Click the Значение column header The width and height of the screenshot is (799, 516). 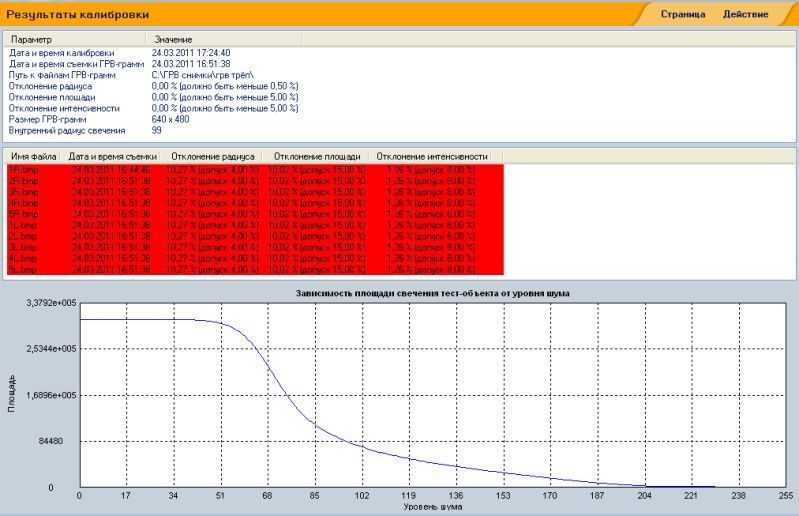point(224,39)
